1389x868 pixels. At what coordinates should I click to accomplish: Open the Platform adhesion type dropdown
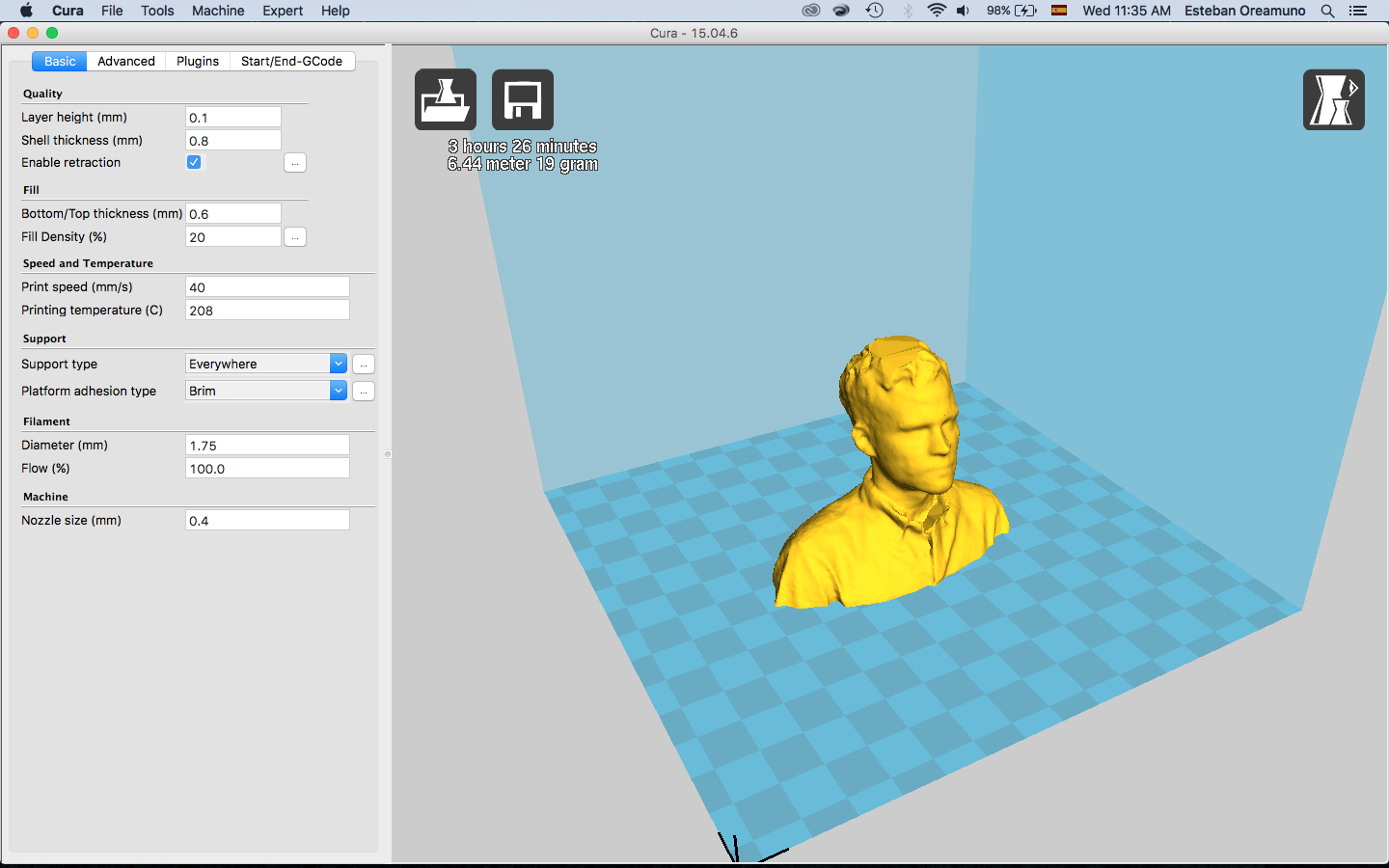pyautogui.click(x=266, y=391)
